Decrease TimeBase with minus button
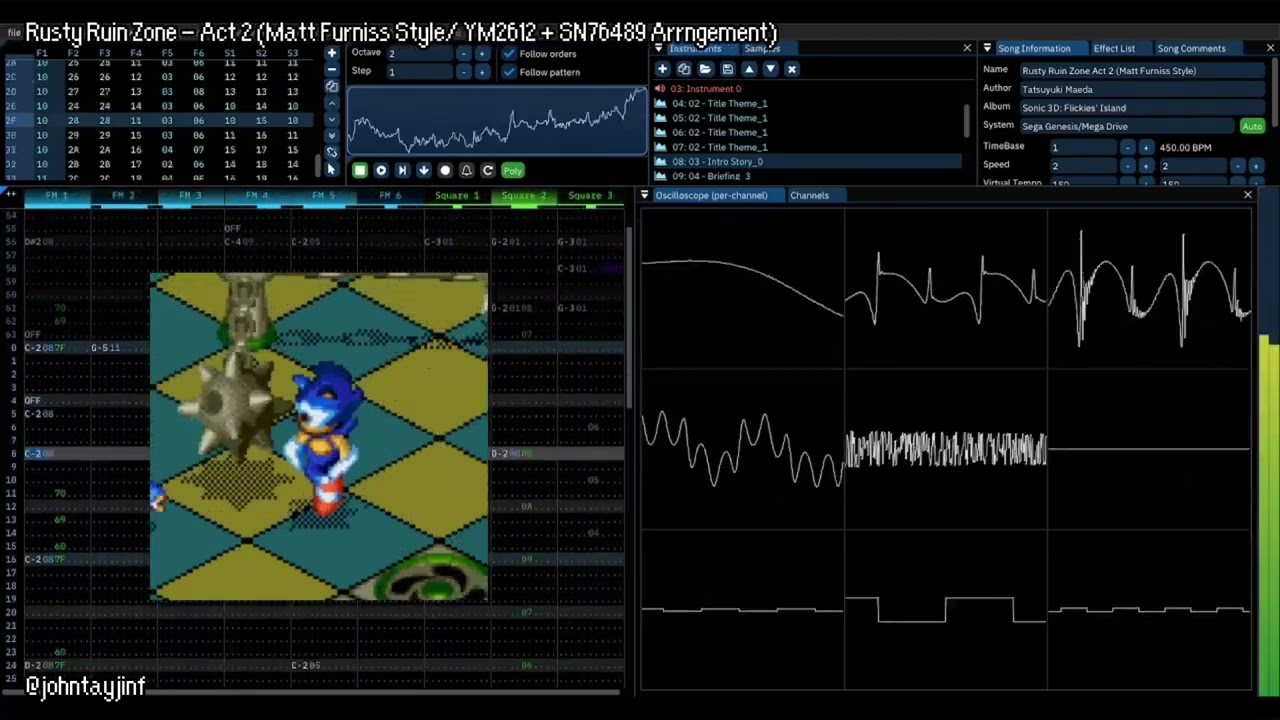1280x720 pixels. (1127, 147)
